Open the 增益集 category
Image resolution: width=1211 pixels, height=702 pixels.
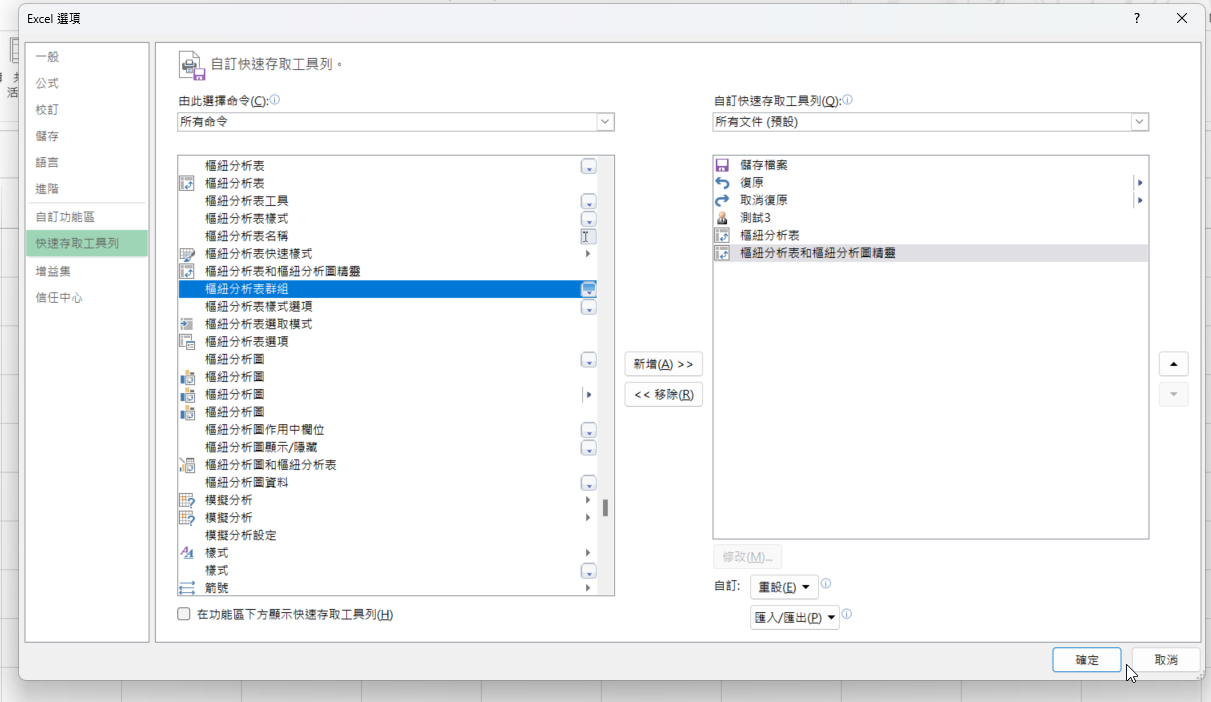(x=86, y=271)
